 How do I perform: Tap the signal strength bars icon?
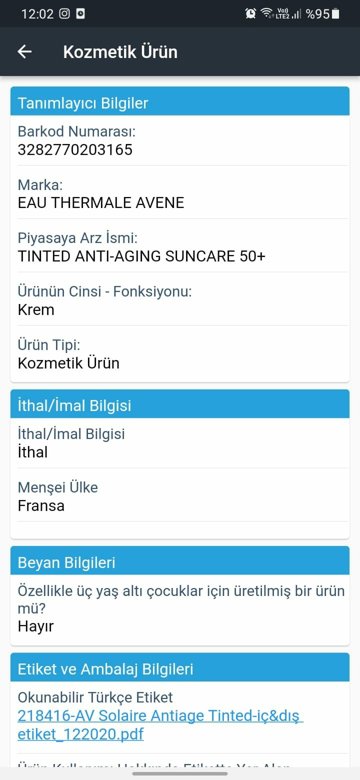coord(296,14)
